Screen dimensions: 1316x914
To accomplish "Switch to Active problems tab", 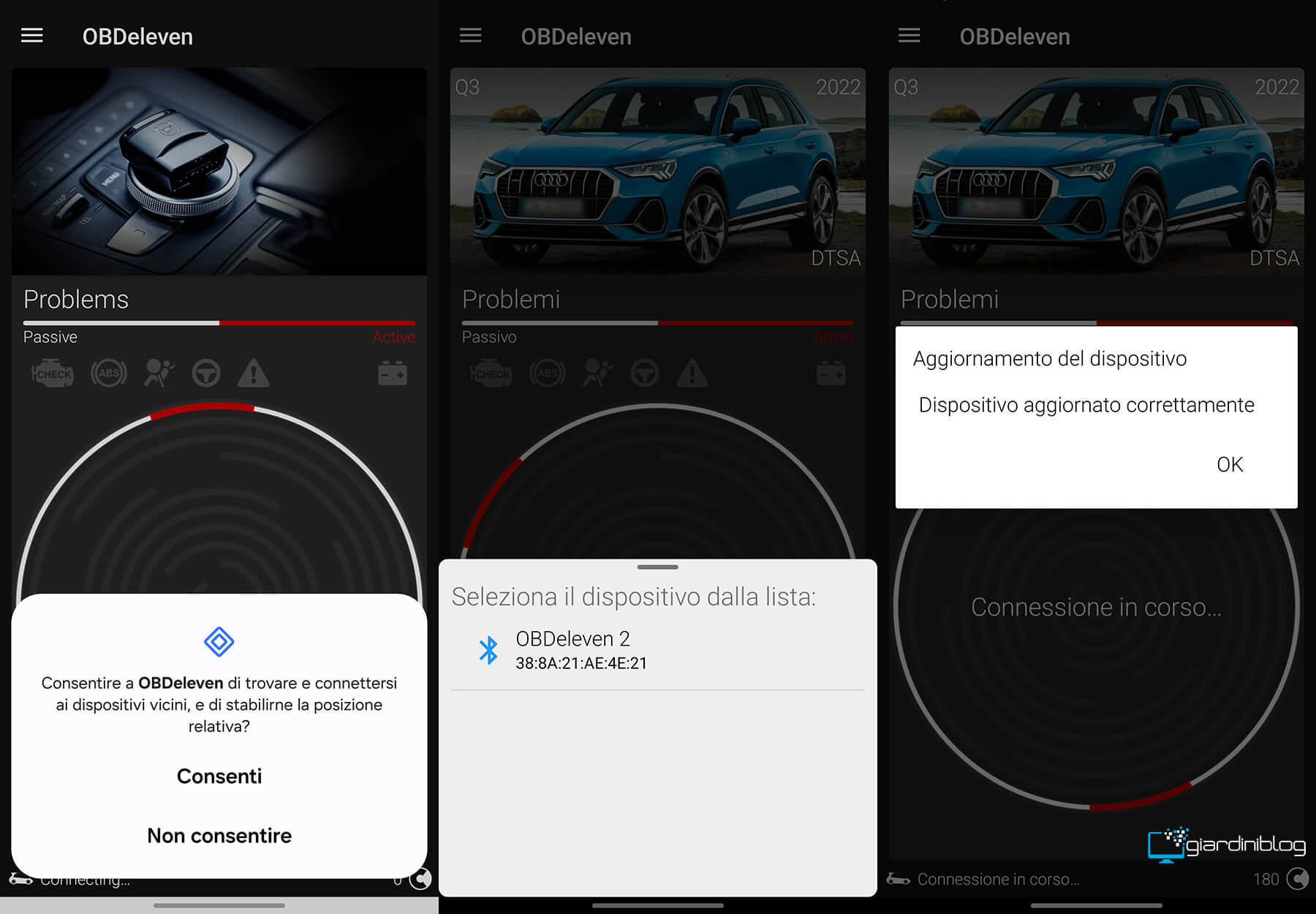I will (x=394, y=337).
